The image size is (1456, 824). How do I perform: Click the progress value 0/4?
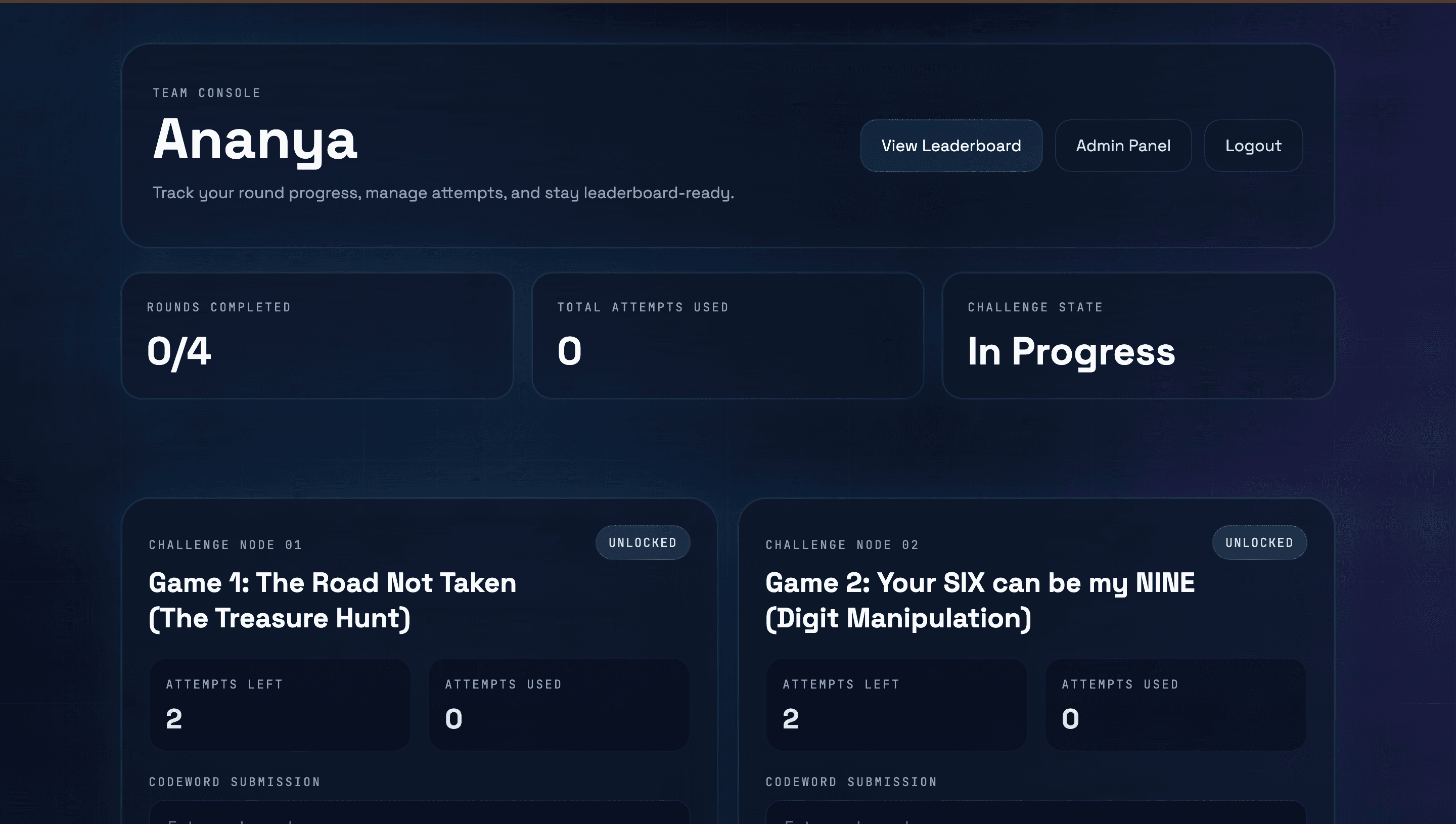pos(179,352)
